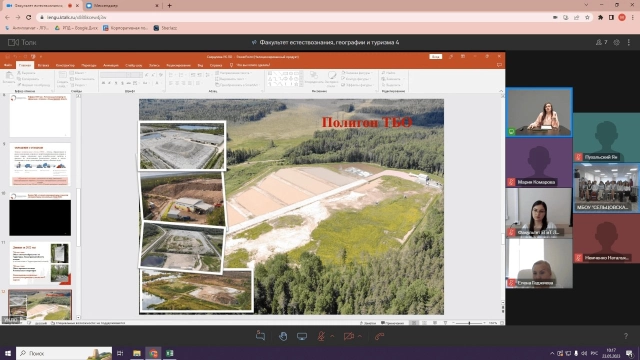This screenshot has width=640, height=360.
Task: Reload the page in the browser toolbar
Action: 29,18
